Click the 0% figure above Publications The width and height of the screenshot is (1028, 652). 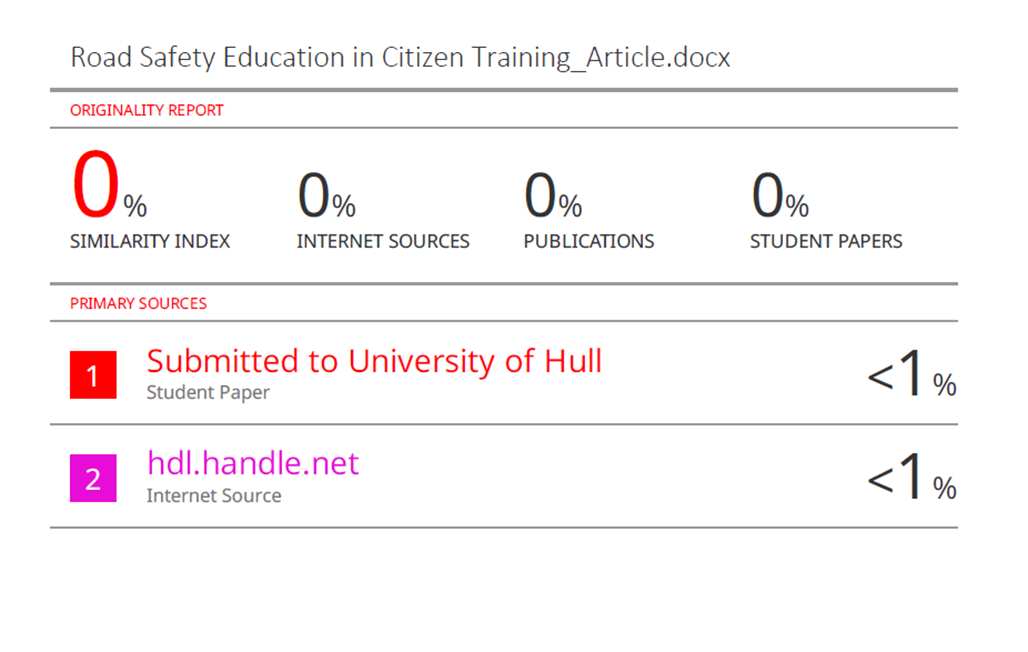coord(553,196)
